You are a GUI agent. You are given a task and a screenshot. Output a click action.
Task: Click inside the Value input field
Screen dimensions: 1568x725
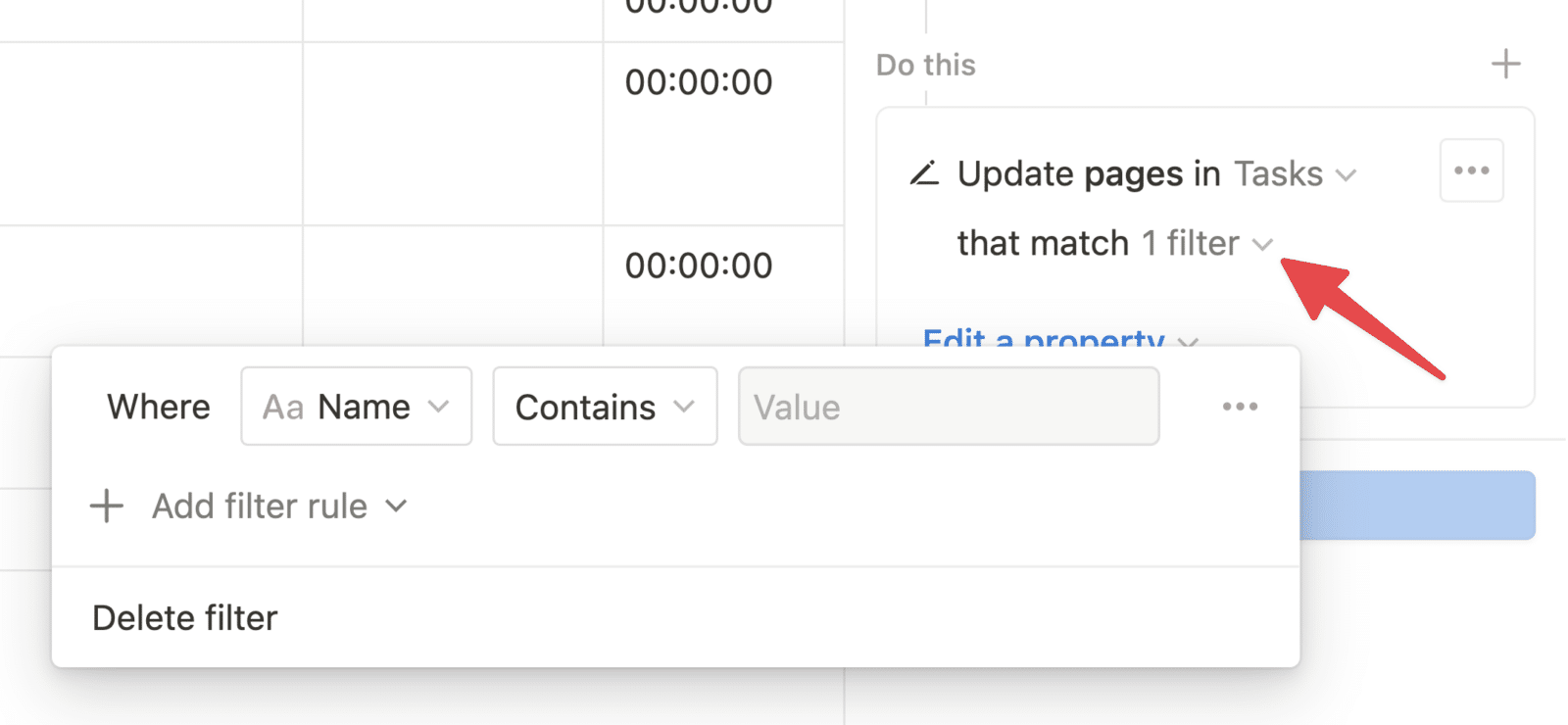949,406
